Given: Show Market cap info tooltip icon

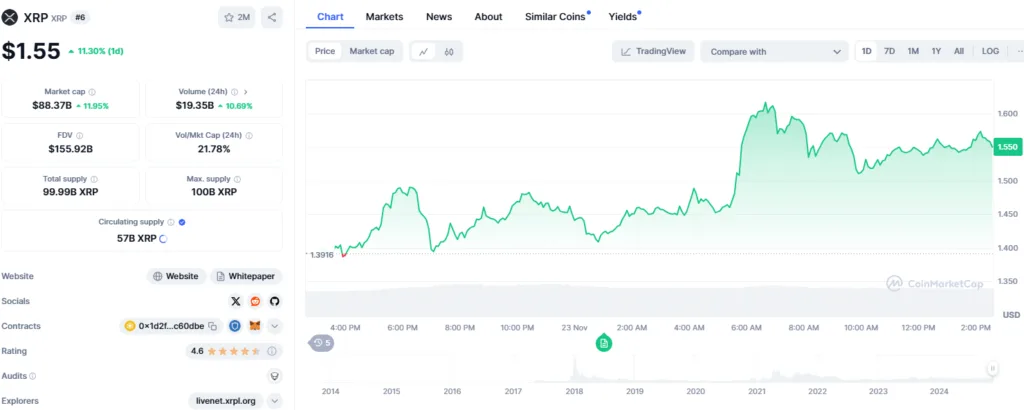Looking at the screenshot, I should (92, 92).
